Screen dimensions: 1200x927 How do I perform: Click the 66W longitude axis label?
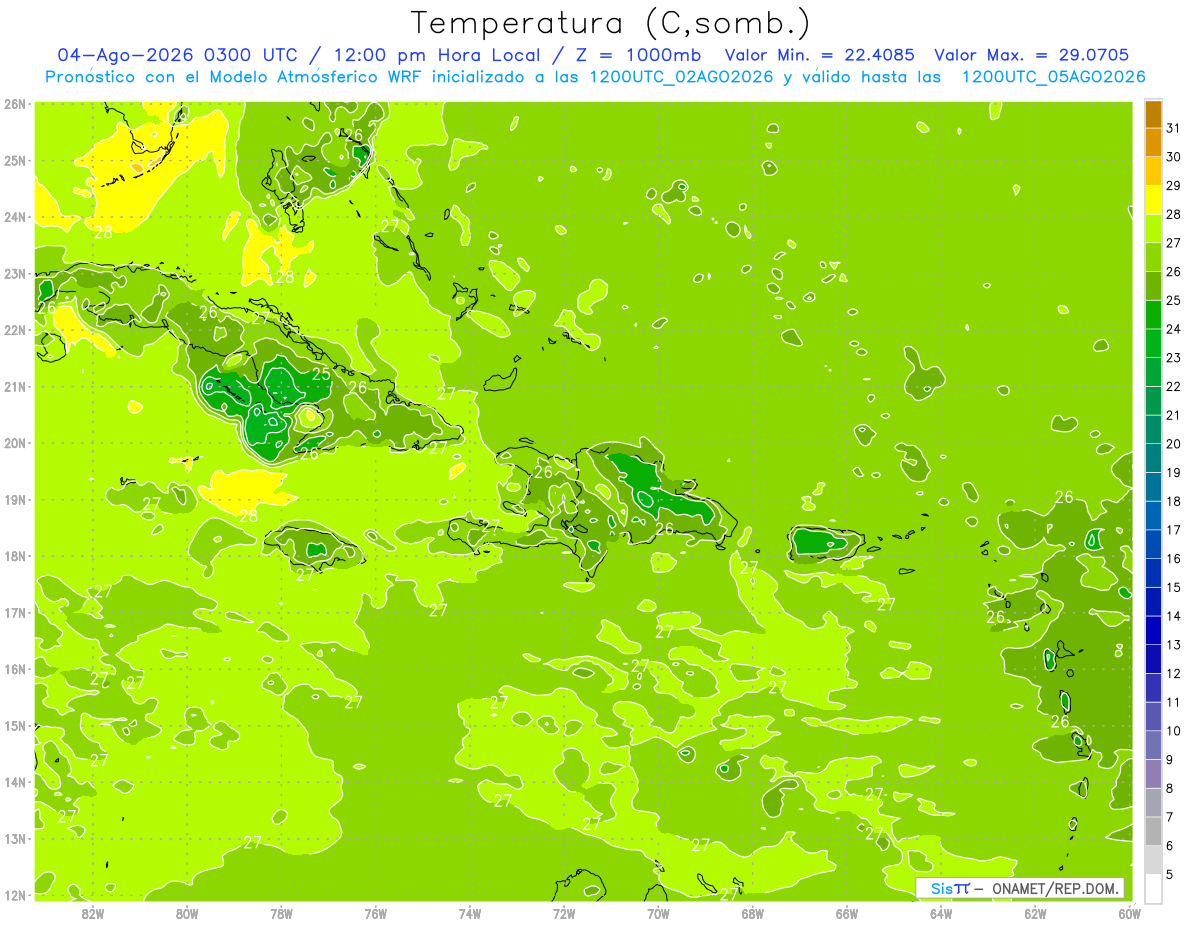(x=847, y=913)
